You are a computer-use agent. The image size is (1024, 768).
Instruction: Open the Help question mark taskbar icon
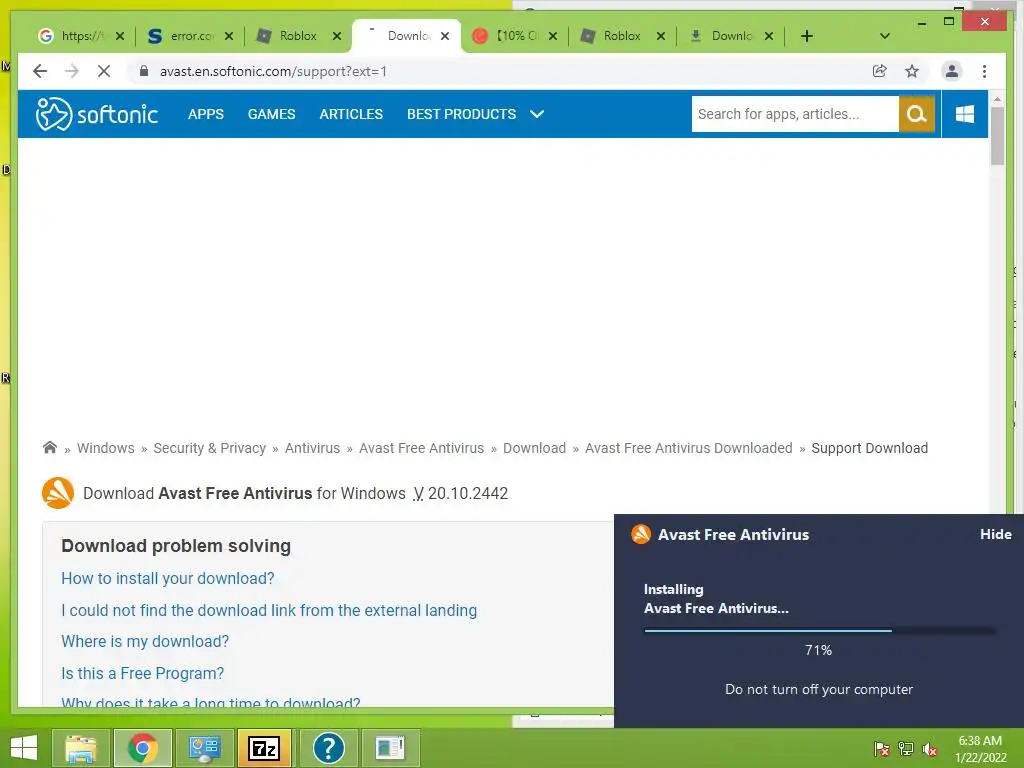click(328, 748)
